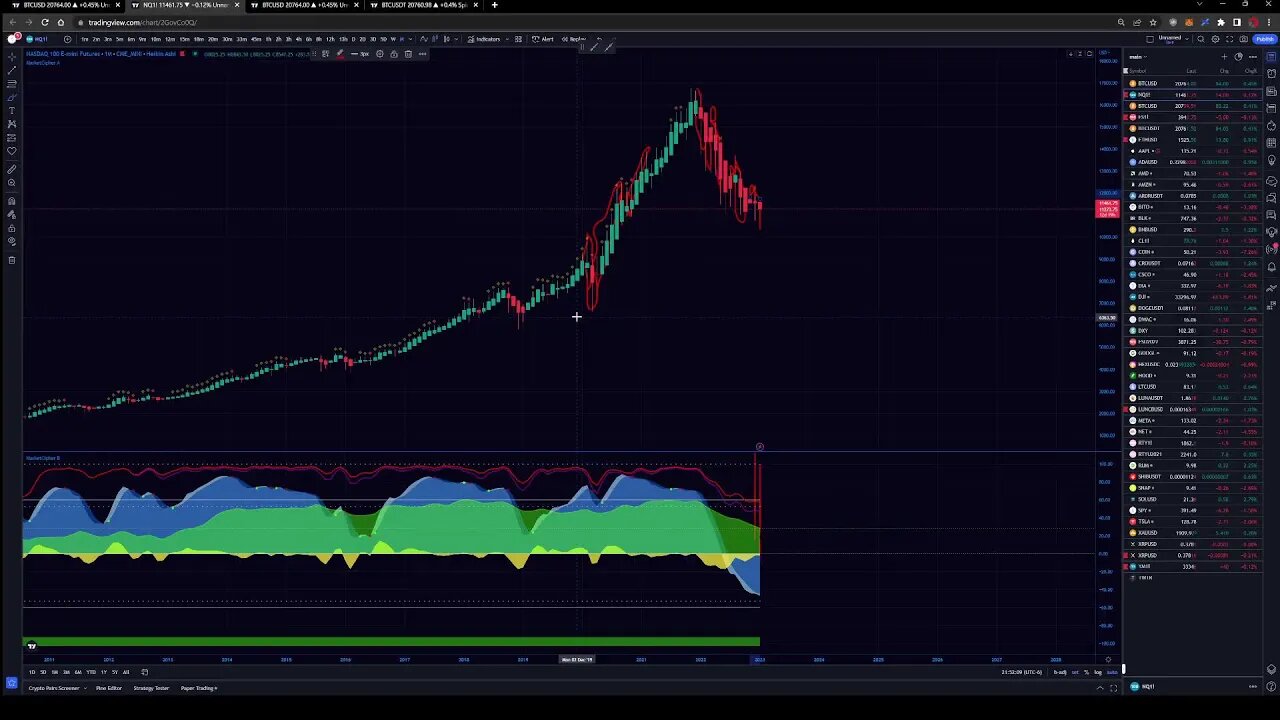Change drawing line color in floating toolbar
Screen dimensions: 1280x720
point(340,53)
